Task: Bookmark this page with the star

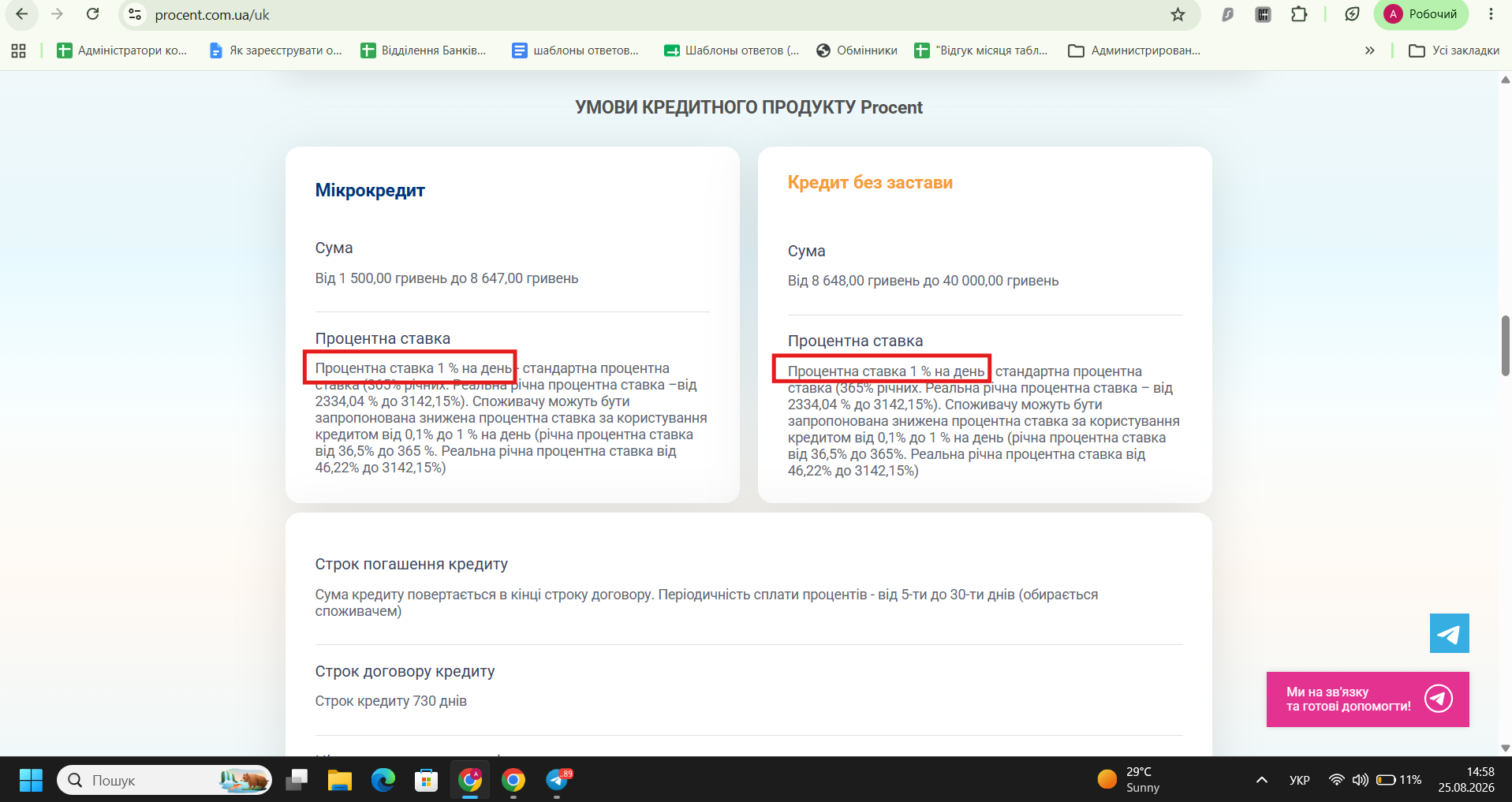Action: [x=1178, y=14]
